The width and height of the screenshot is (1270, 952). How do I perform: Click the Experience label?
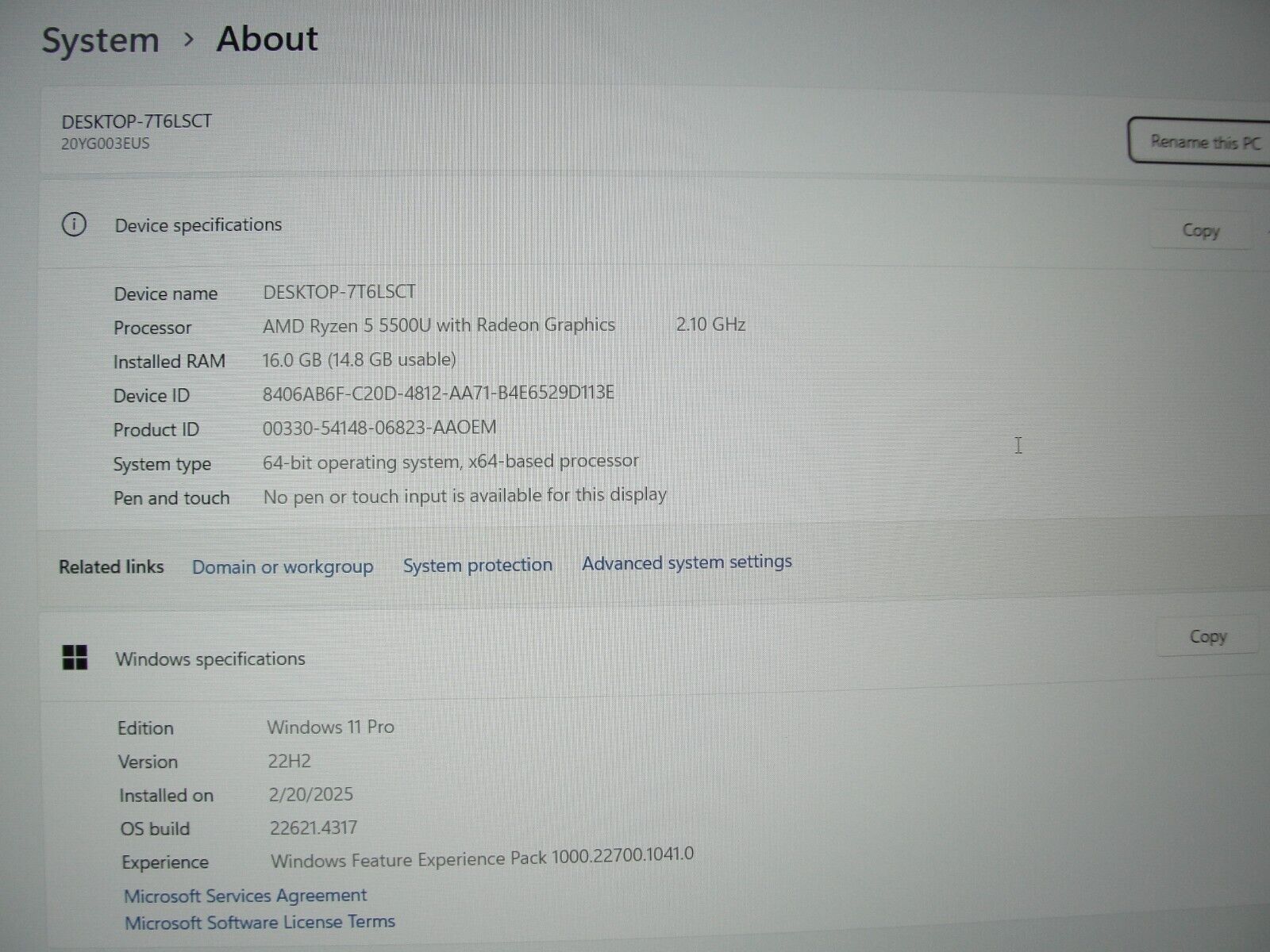pyautogui.click(x=165, y=863)
